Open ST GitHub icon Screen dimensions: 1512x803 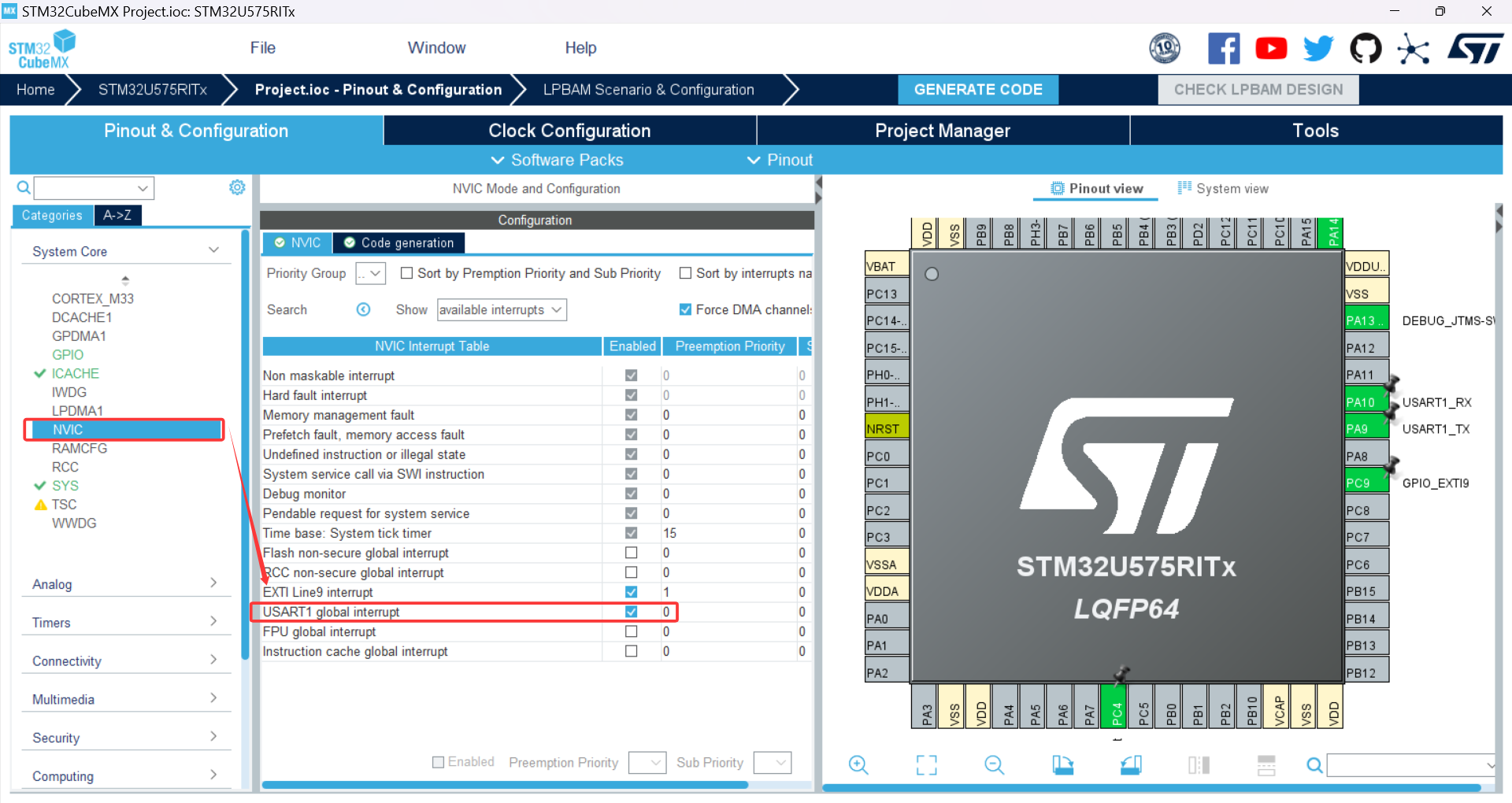(x=1366, y=49)
